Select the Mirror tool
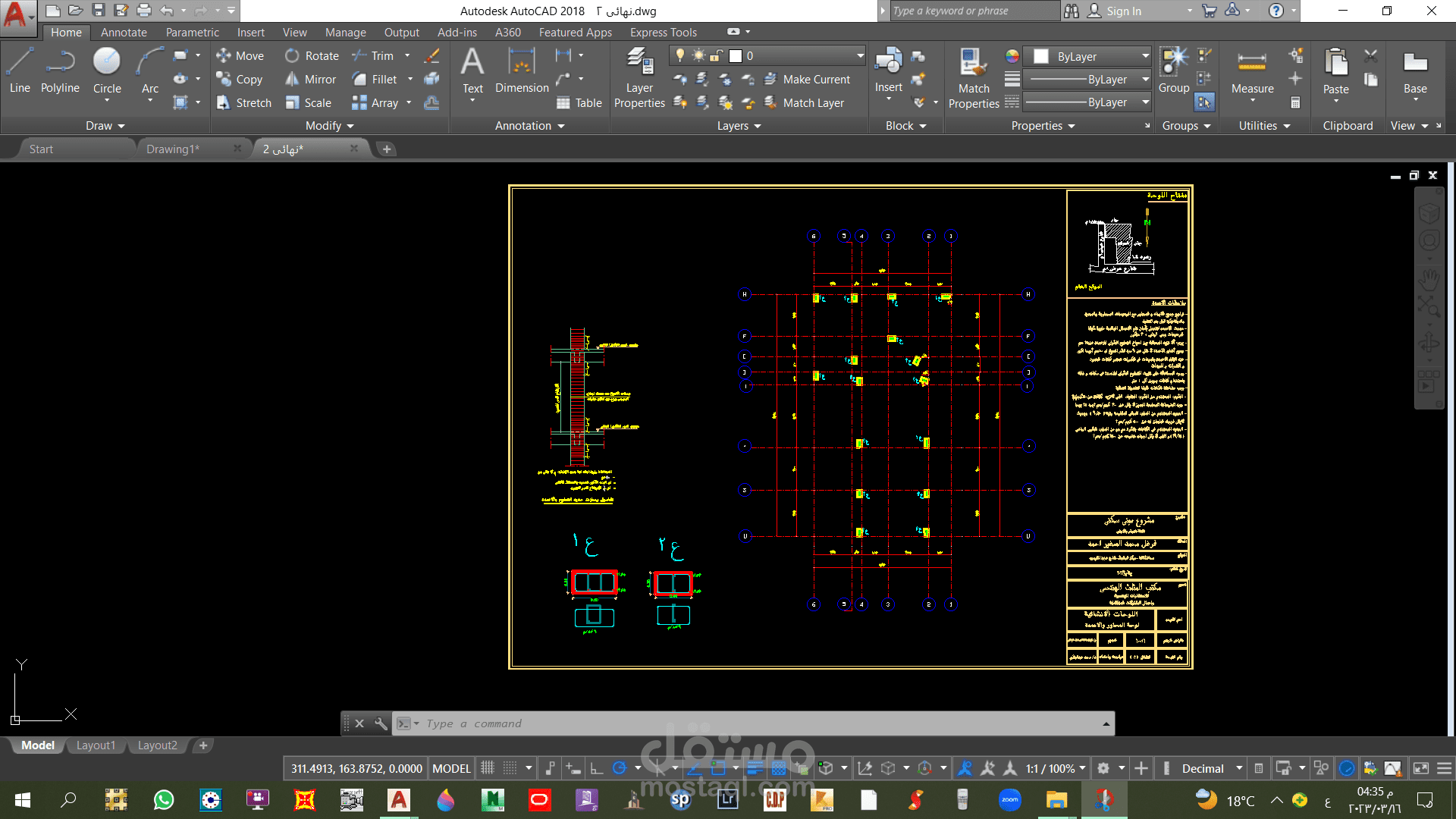This screenshot has width=1456, height=819. coord(311,79)
